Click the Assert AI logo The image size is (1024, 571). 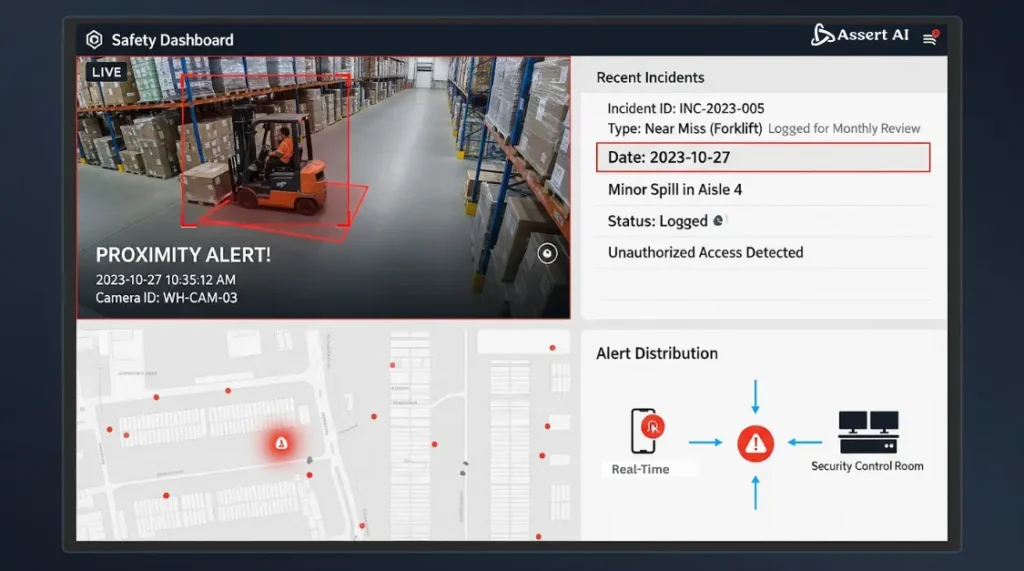[860, 35]
